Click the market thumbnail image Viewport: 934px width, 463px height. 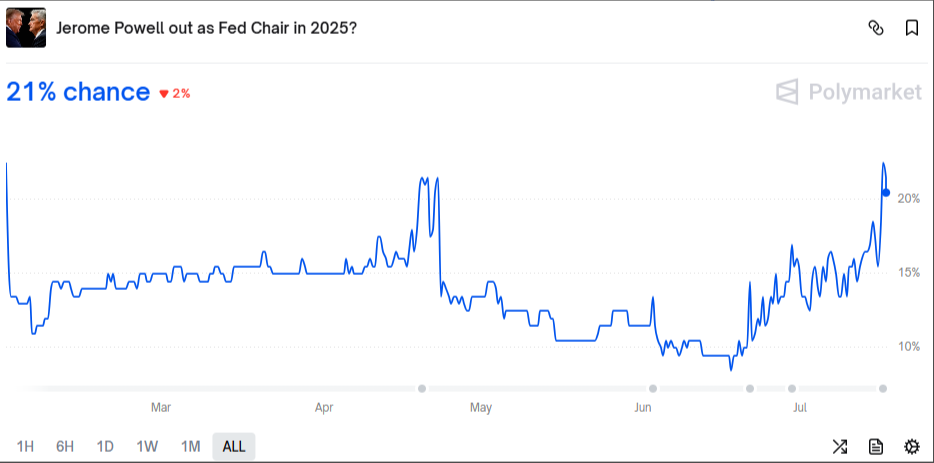point(26,28)
